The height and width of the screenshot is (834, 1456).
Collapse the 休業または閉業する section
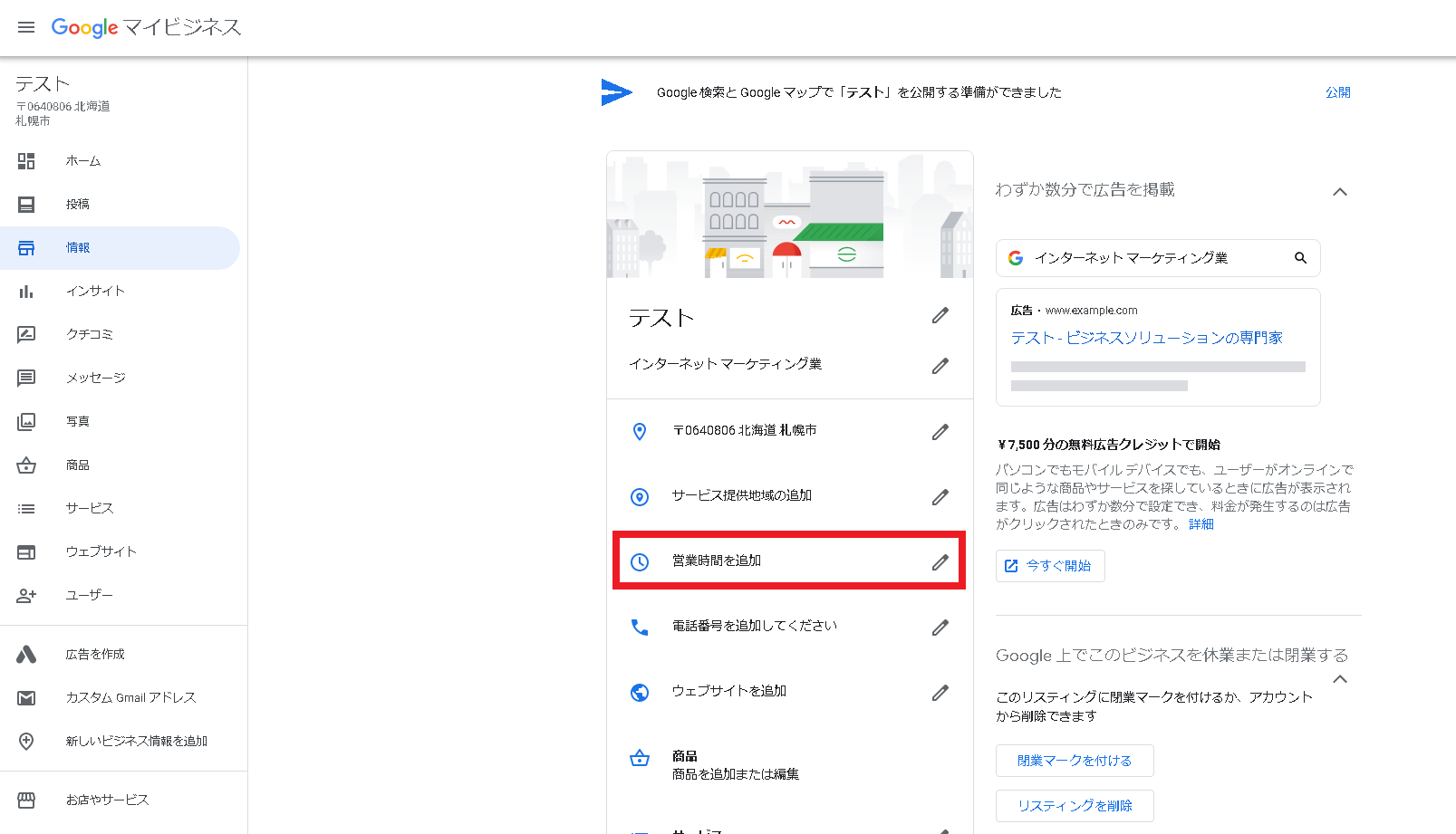point(1340,679)
